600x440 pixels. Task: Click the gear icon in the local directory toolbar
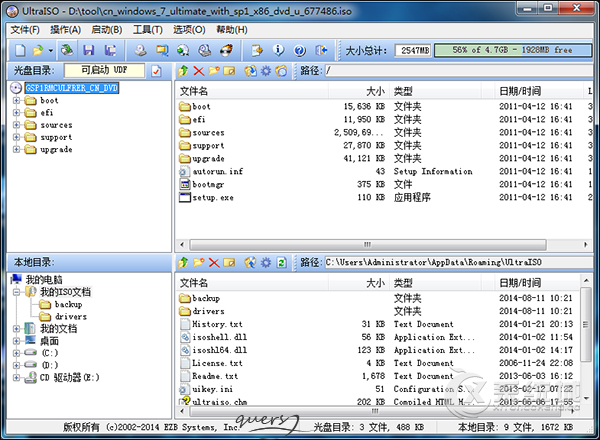(266, 262)
